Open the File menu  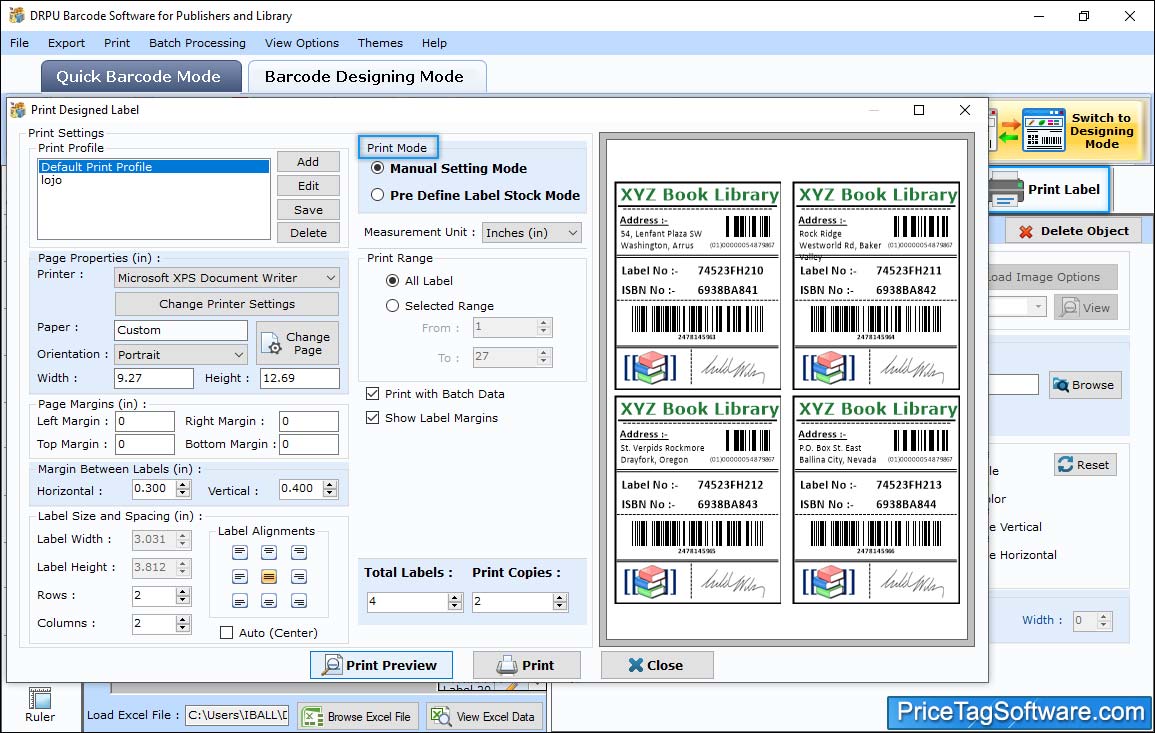pos(20,43)
